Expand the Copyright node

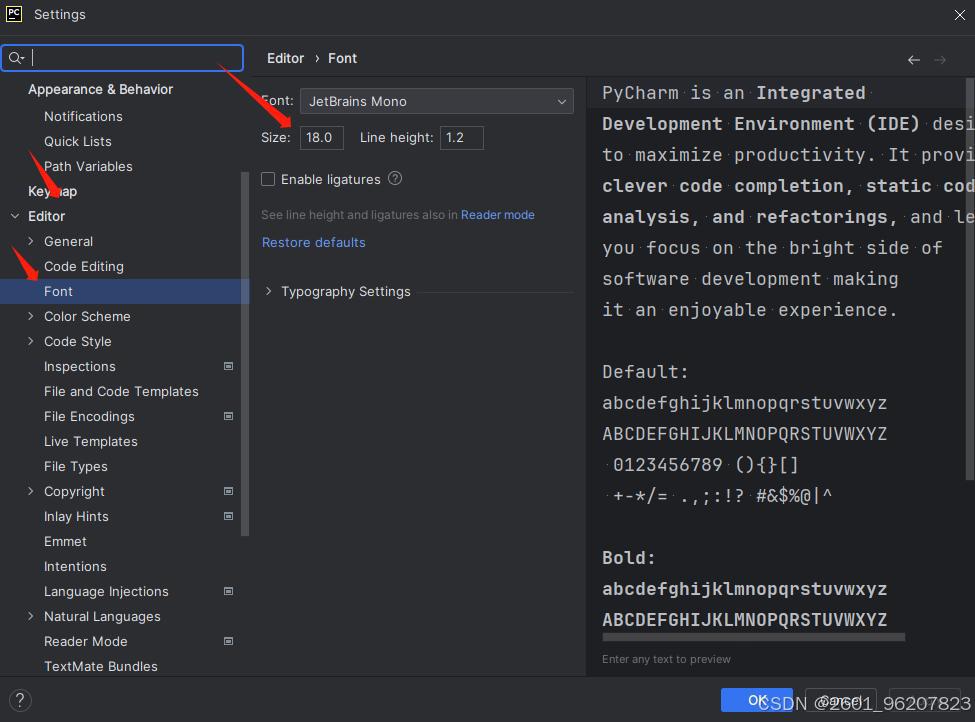pyautogui.click(x=30, y=491)
